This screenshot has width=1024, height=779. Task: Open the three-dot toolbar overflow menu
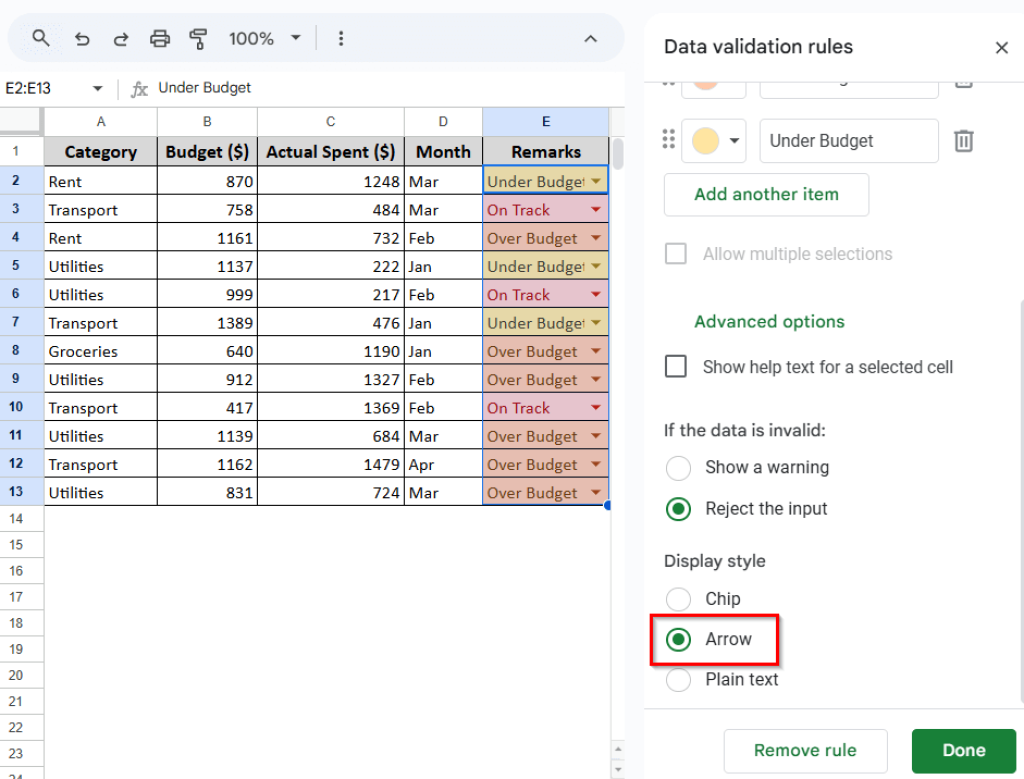coord(341,38)
